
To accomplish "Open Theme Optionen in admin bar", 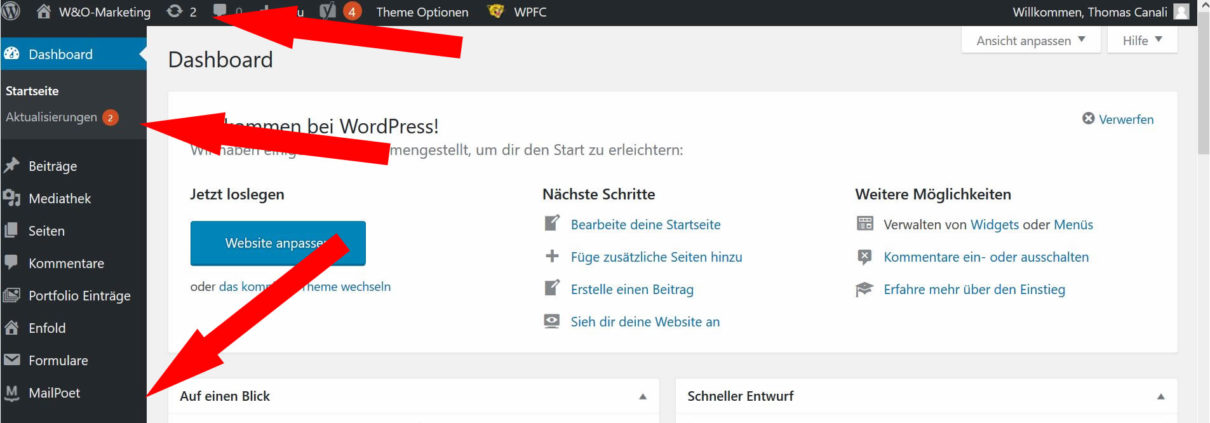I will (422, 12).
